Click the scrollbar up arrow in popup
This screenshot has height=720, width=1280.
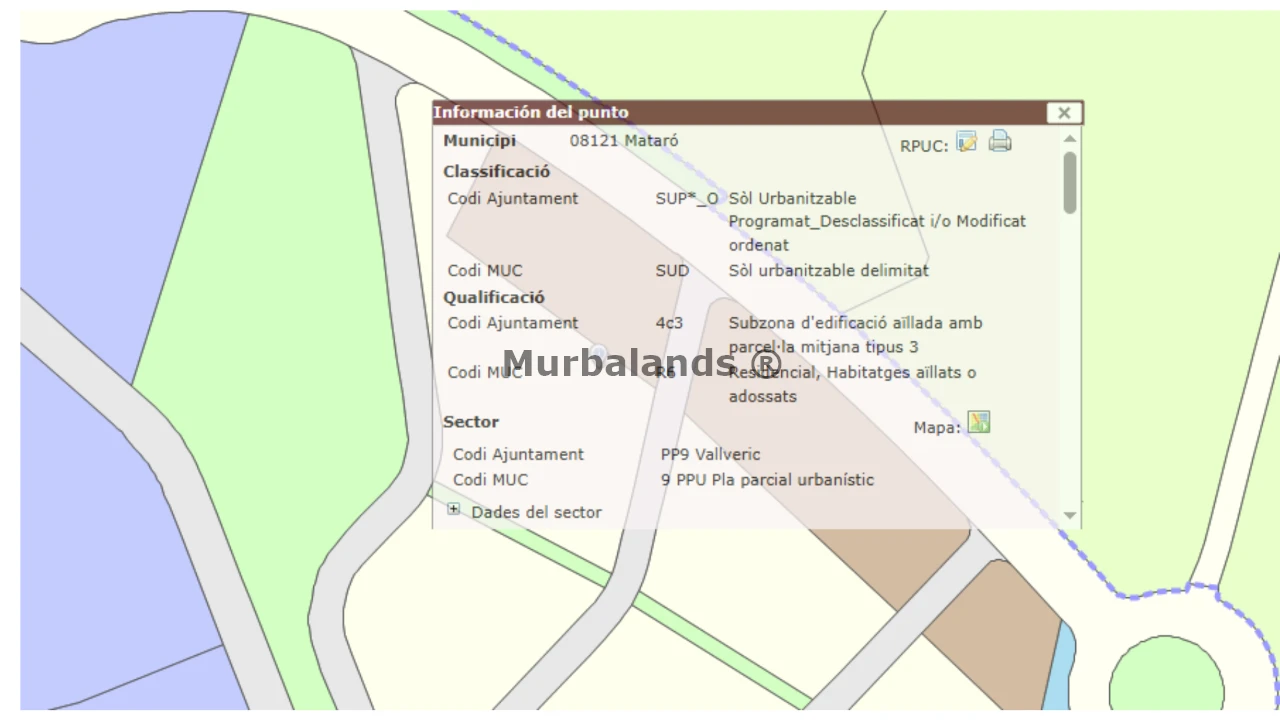point(1070,139)
